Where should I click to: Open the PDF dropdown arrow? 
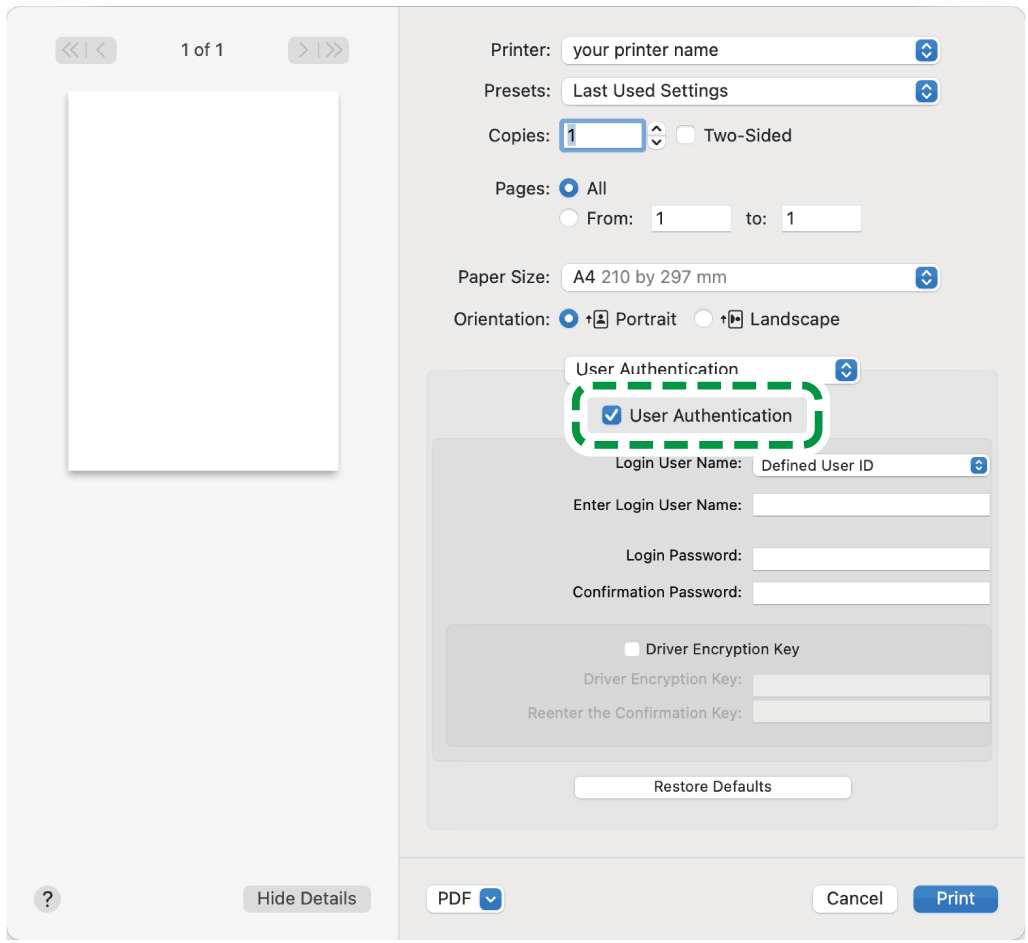(x=490, y=898)
